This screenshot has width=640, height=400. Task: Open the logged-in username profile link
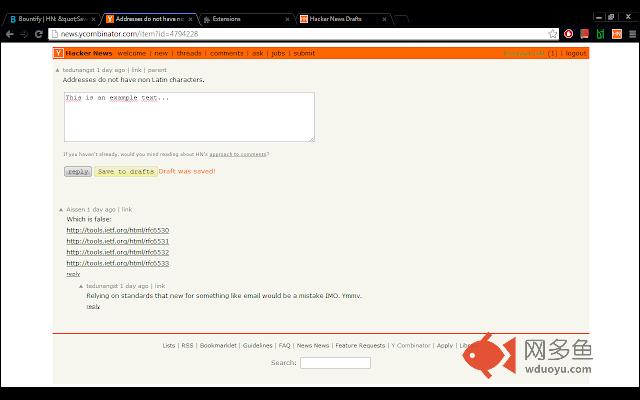(524, 53)
